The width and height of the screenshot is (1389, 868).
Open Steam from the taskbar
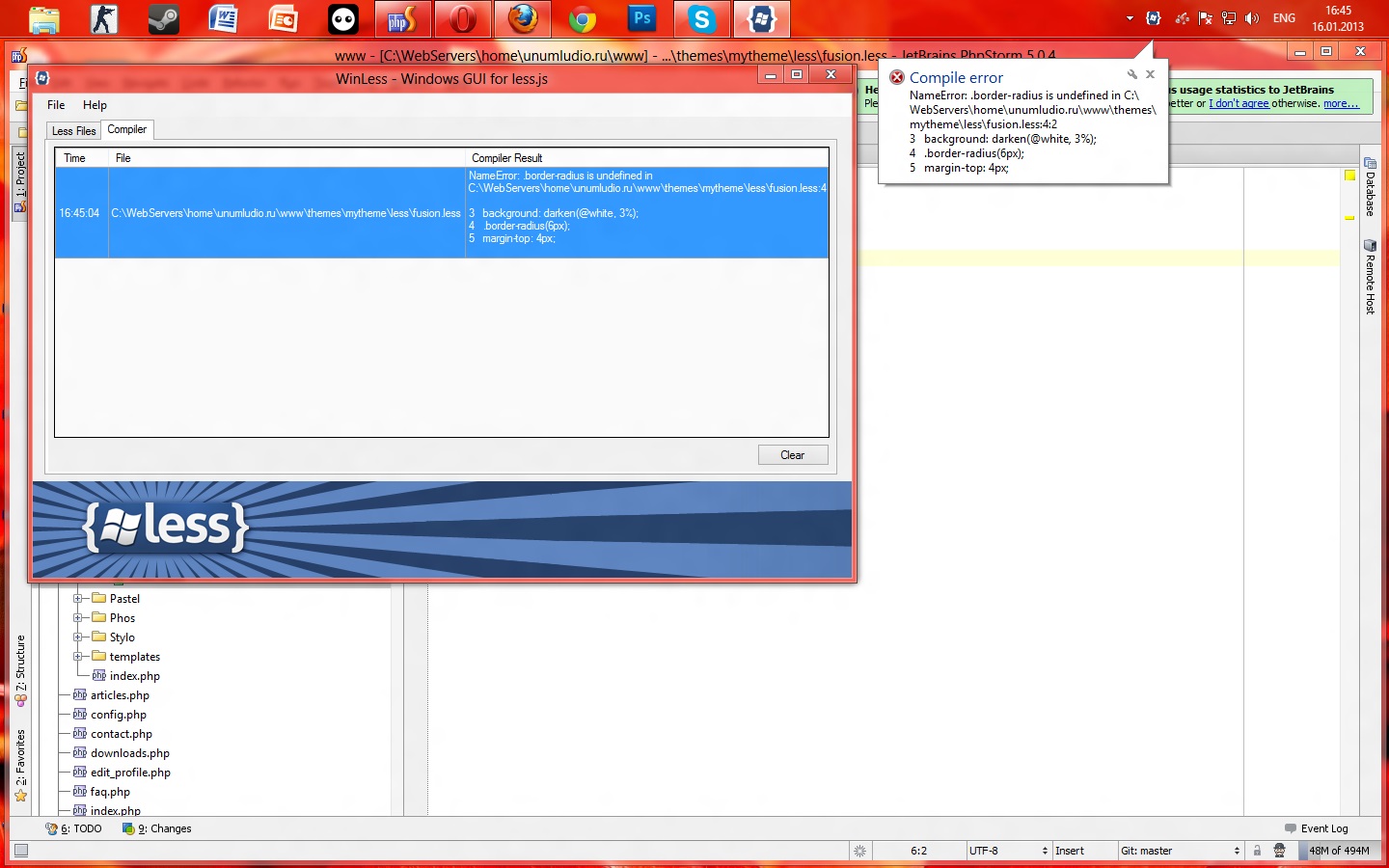click(x=163, y=19)
